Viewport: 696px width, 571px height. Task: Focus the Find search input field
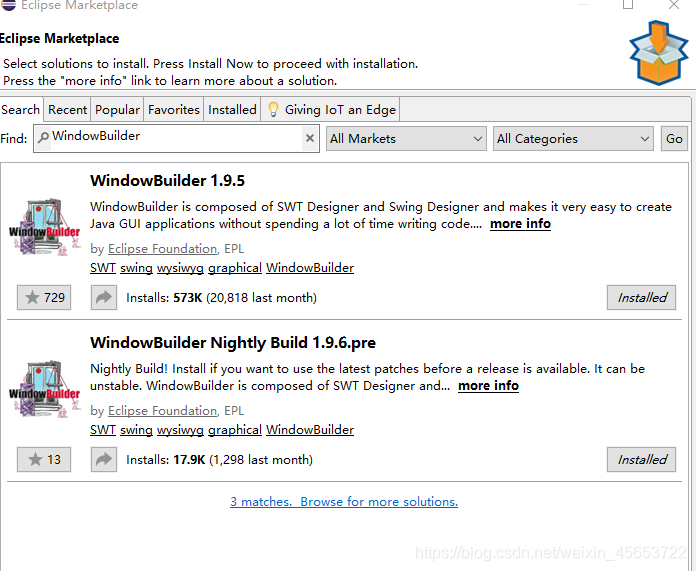tap(176, 138)
